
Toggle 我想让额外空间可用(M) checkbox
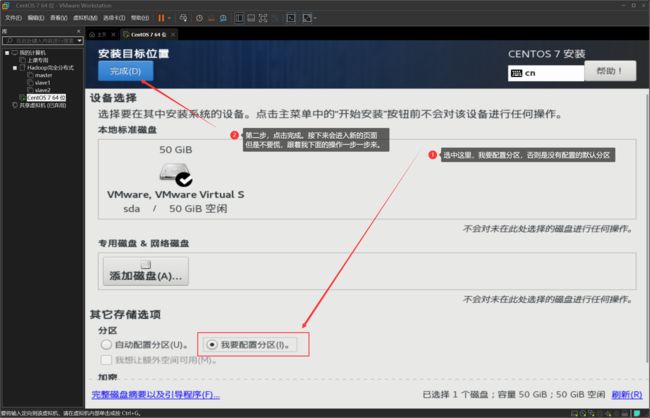pyautogui.click(x=106, y=360)
